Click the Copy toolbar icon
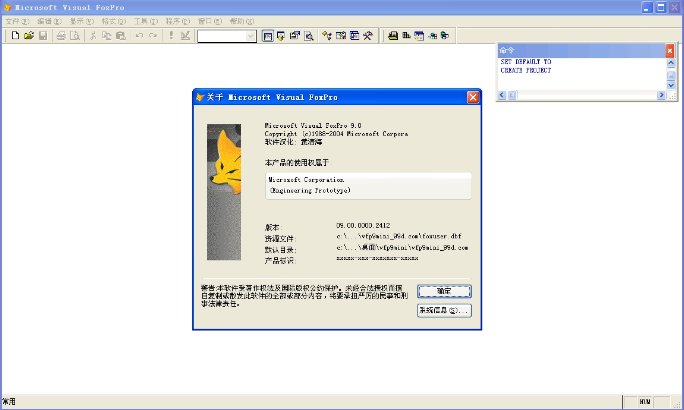Viewport: 684px width, 410px height. (106, 36)
